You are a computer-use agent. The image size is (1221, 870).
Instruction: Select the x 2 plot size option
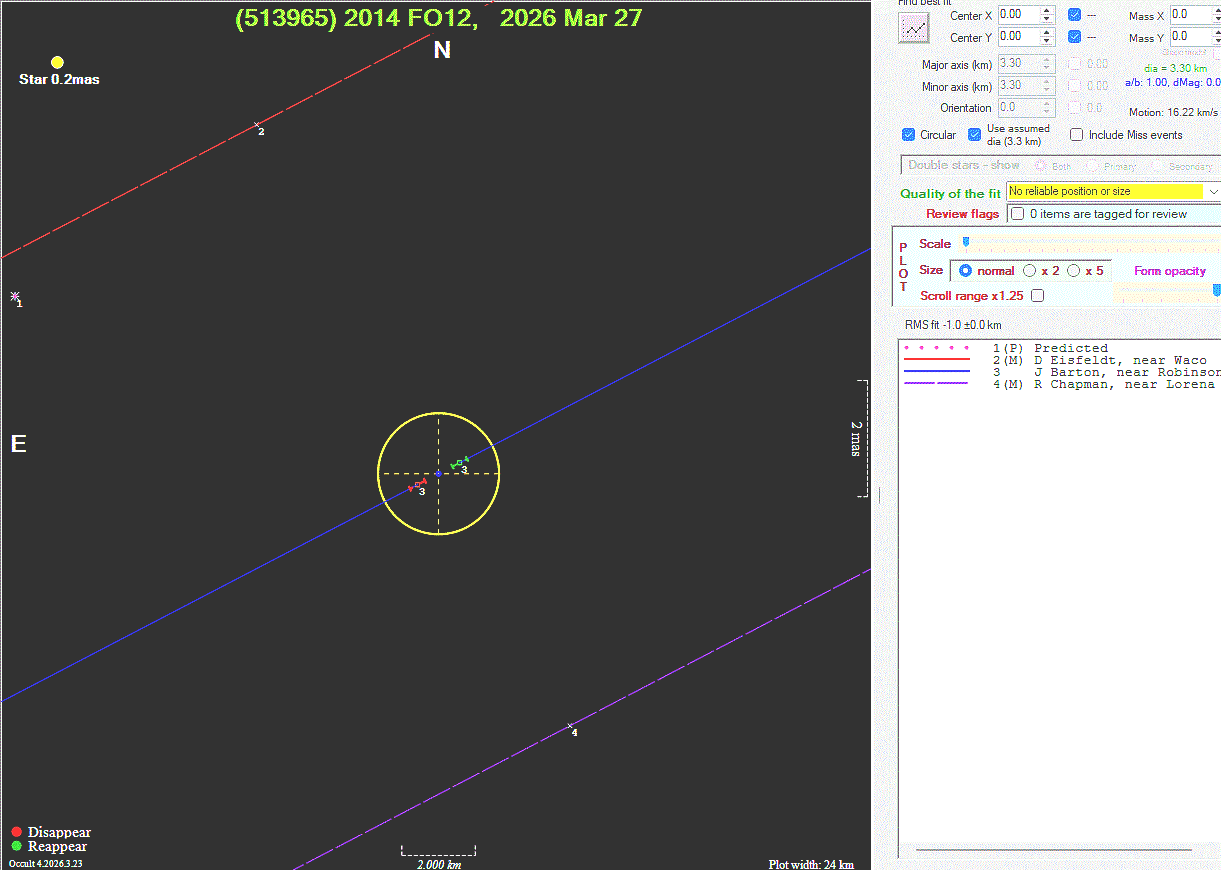1030,271
